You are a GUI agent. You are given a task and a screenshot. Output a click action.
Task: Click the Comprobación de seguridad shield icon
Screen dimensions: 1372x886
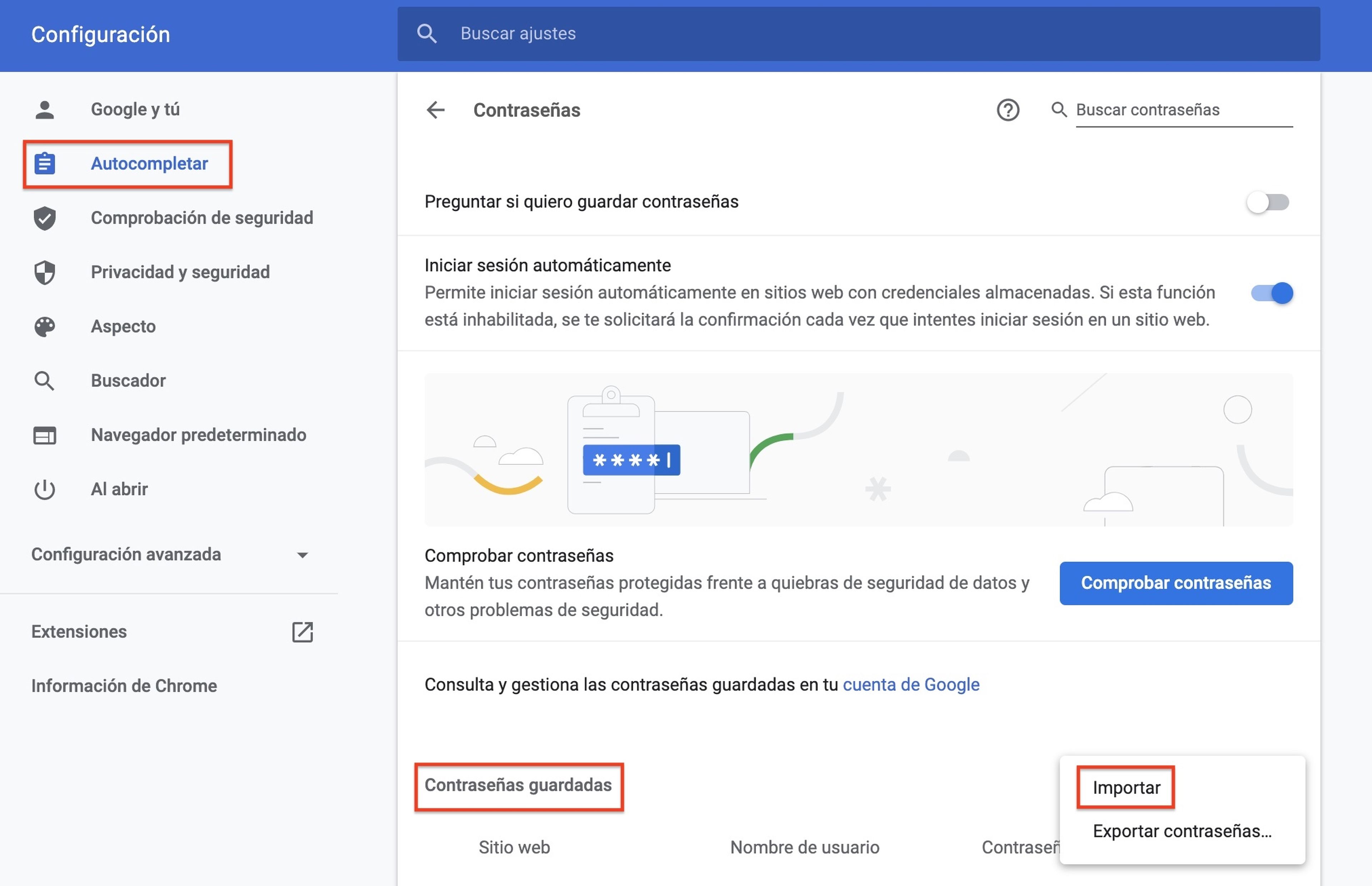[44, 218]
